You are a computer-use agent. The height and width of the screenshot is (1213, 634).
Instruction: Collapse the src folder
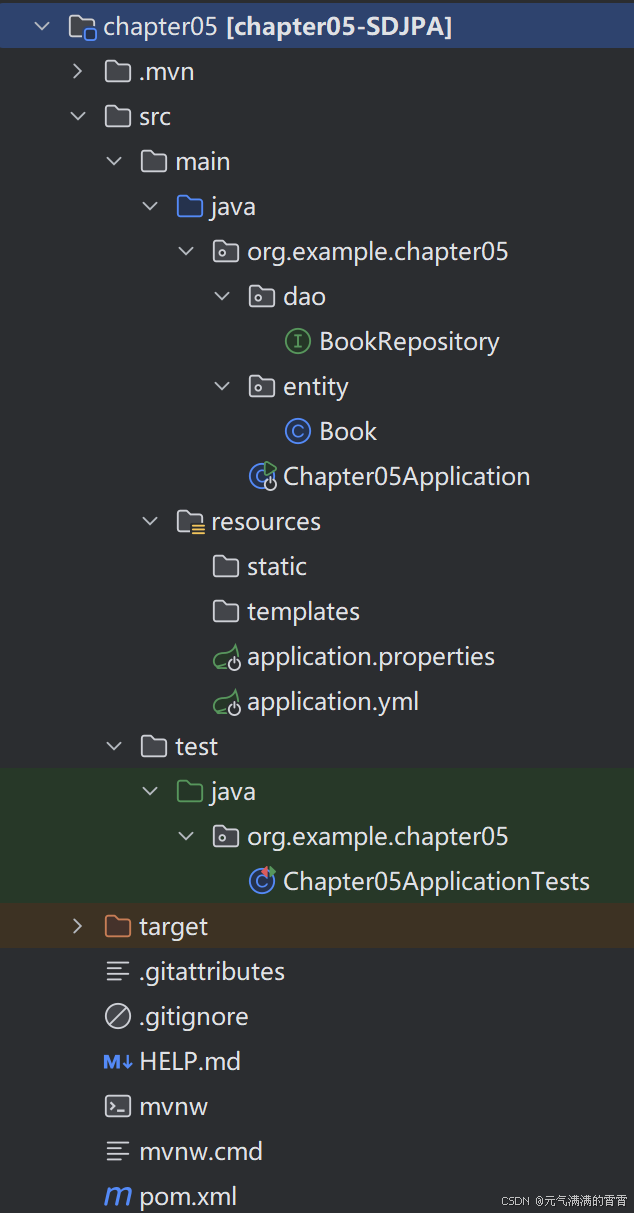(78, 116)
